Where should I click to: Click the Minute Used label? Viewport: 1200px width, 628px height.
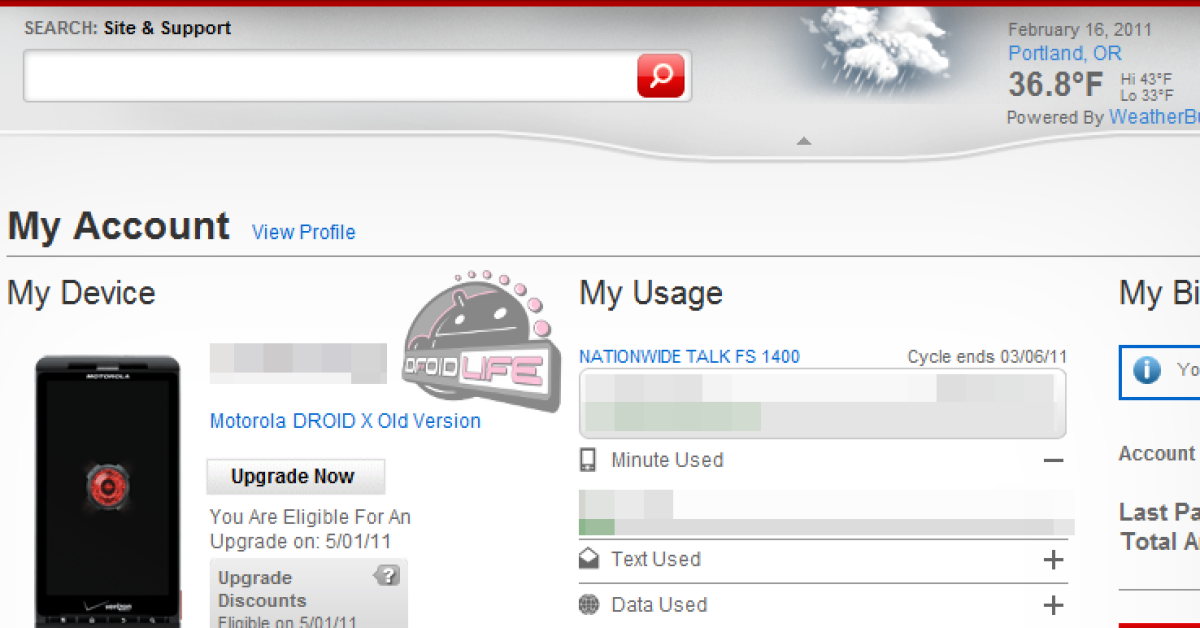coord(667,460)
